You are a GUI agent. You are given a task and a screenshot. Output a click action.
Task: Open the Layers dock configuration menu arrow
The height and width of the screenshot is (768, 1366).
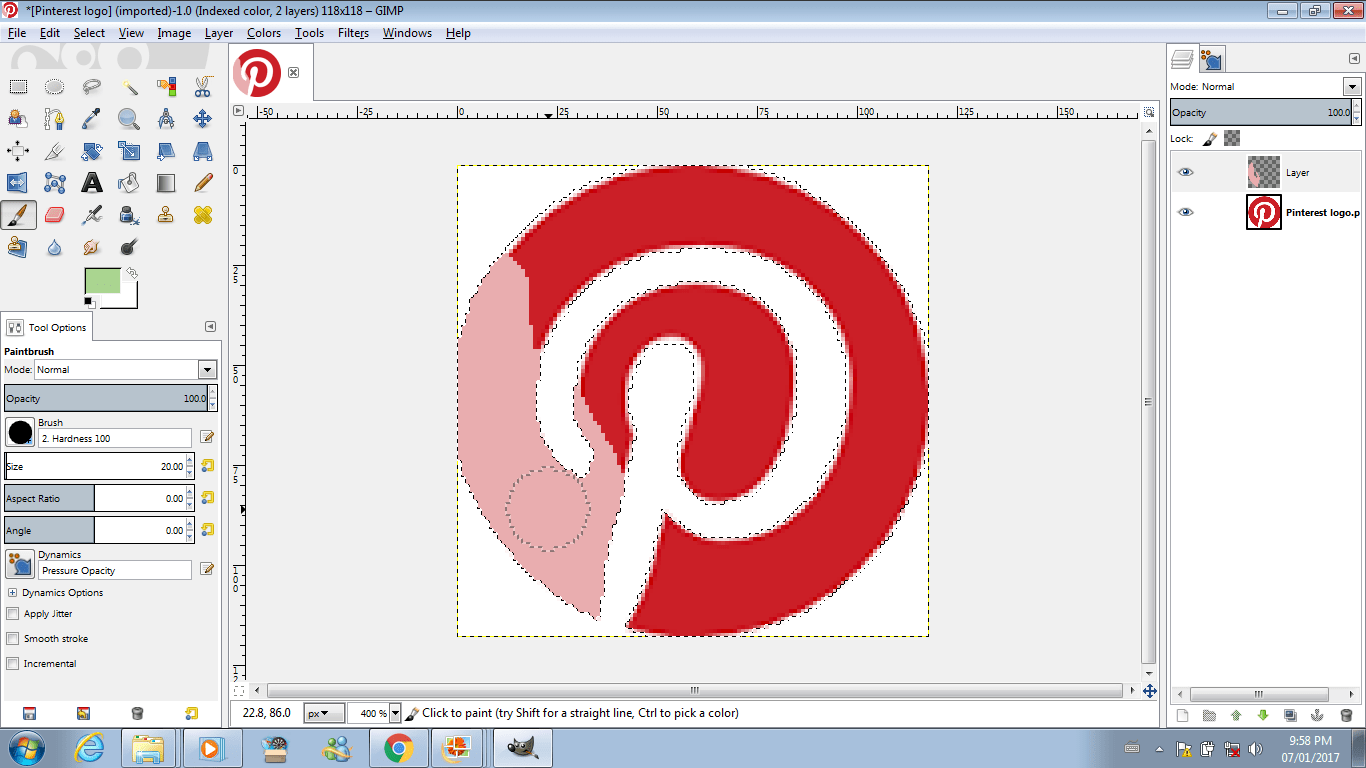[x=1353, y=60]
